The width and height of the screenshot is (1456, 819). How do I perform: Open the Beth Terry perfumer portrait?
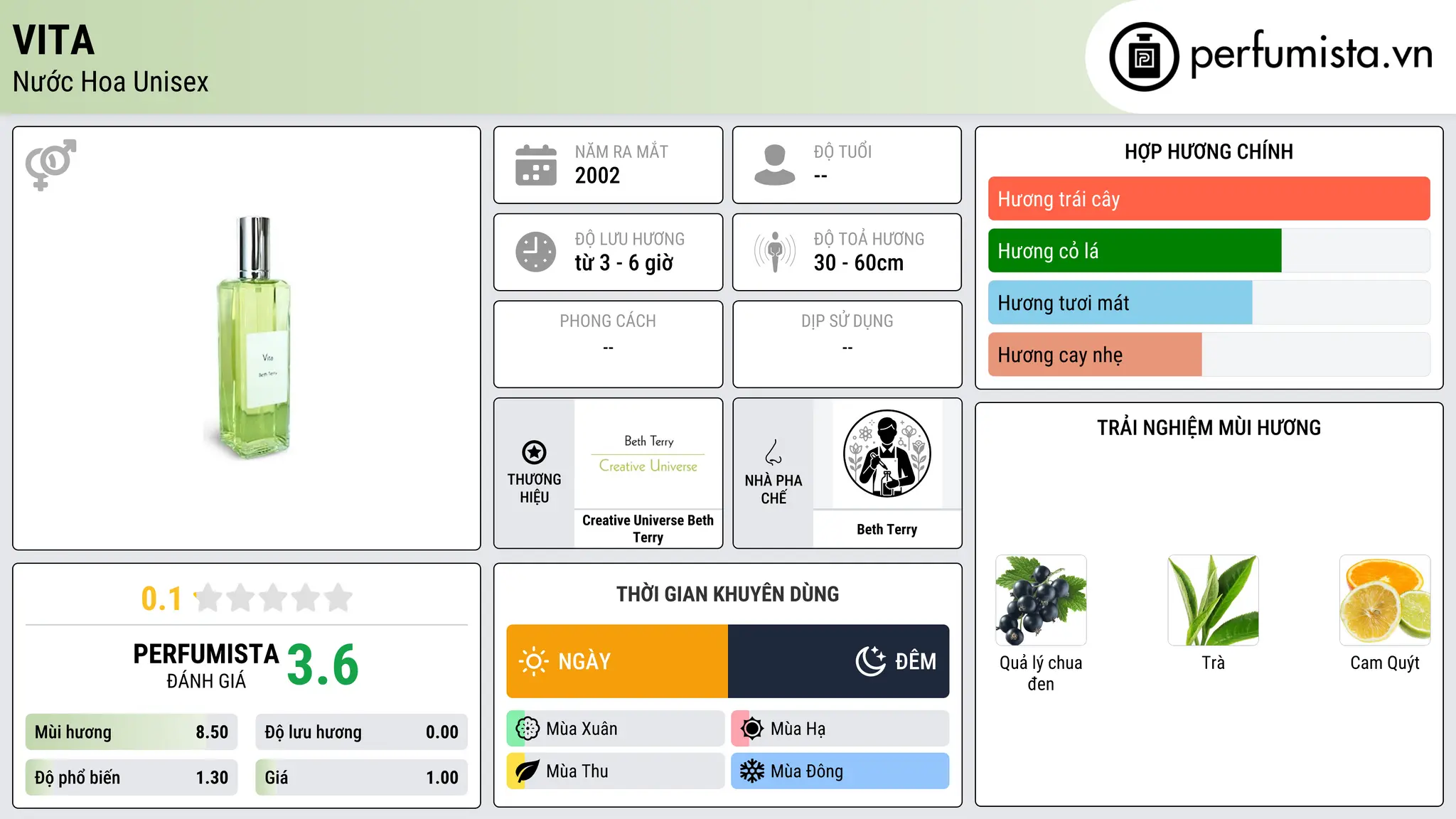pos(887,454)
